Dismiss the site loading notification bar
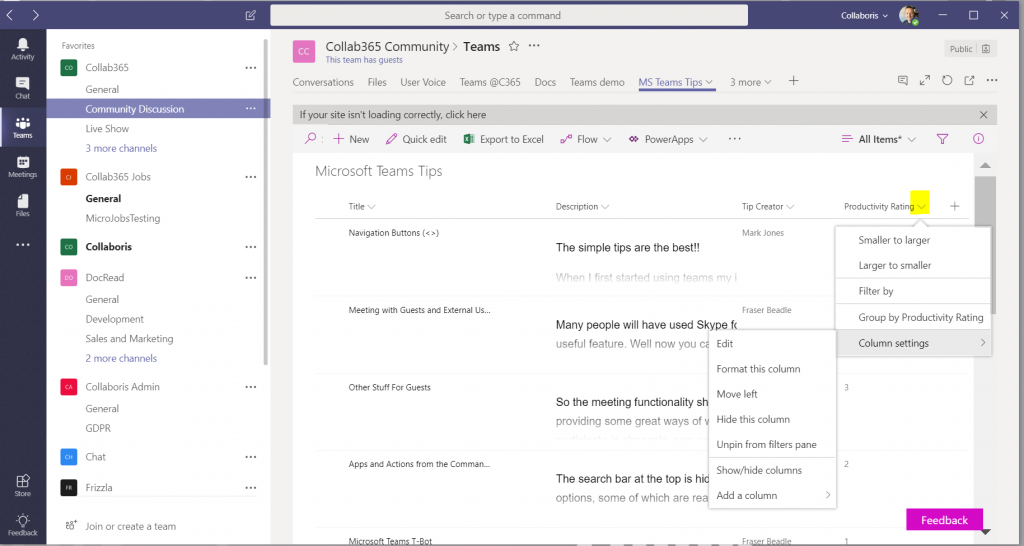 pyautogui.click(x=984, y=114)
